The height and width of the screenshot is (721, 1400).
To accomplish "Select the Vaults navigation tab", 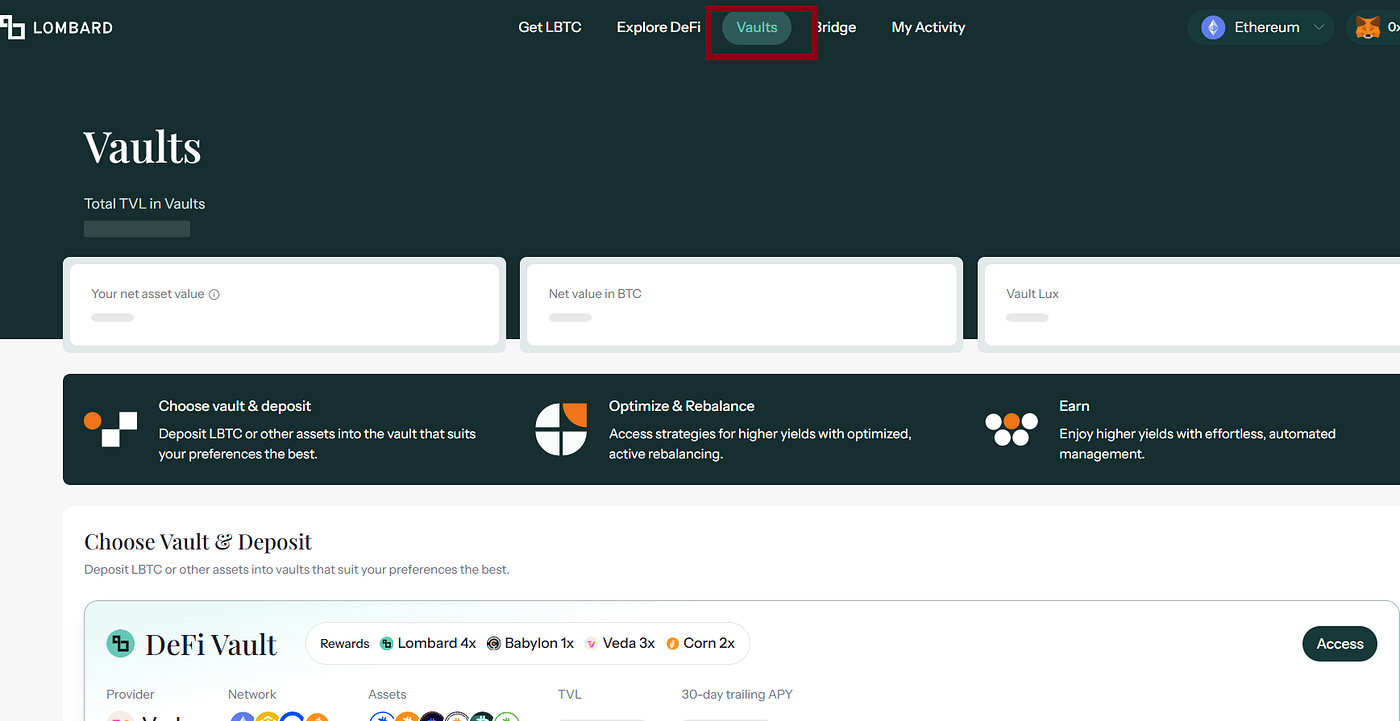I will click(757, 27).
